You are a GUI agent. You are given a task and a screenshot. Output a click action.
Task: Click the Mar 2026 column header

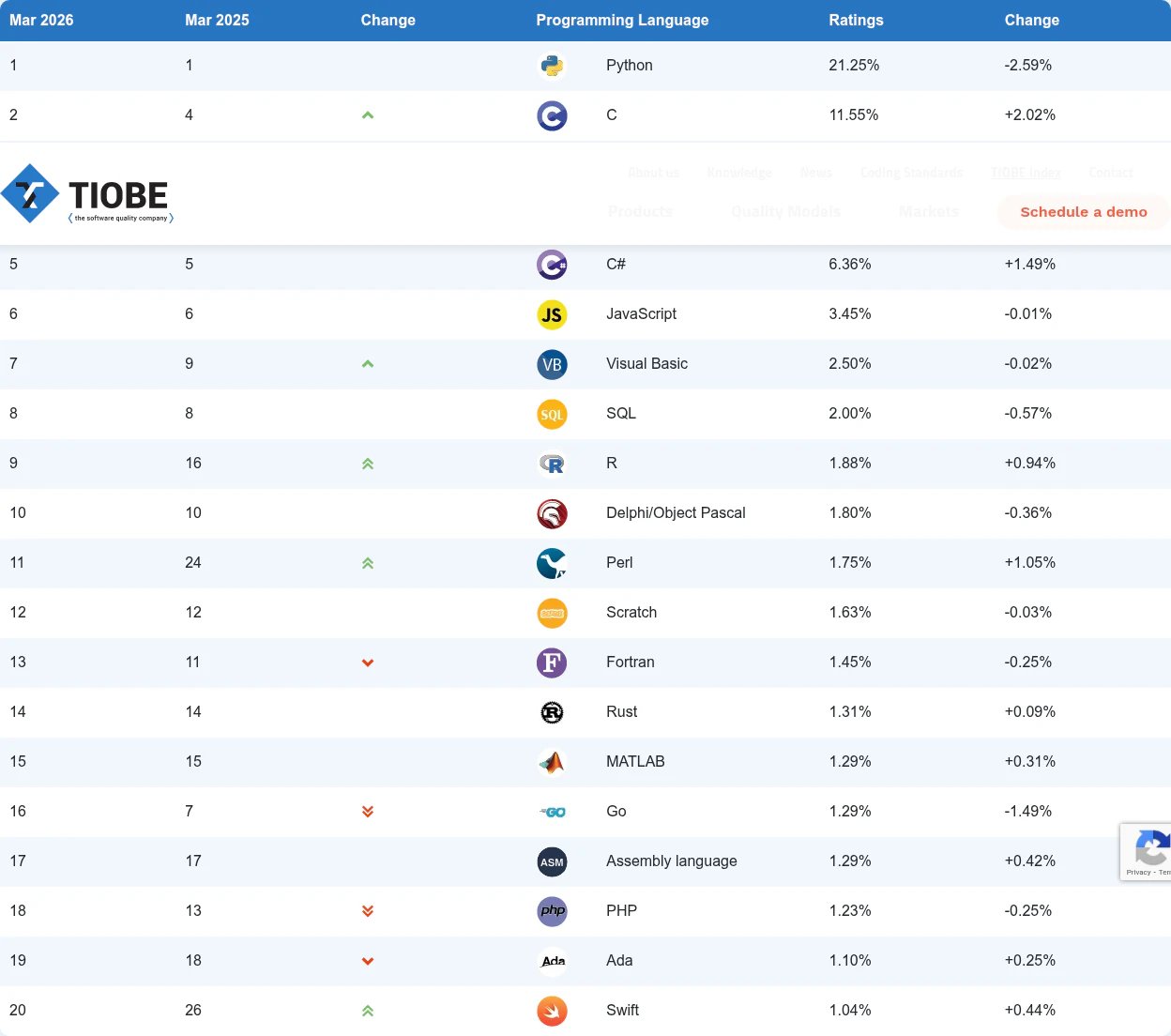click(41, 20)
